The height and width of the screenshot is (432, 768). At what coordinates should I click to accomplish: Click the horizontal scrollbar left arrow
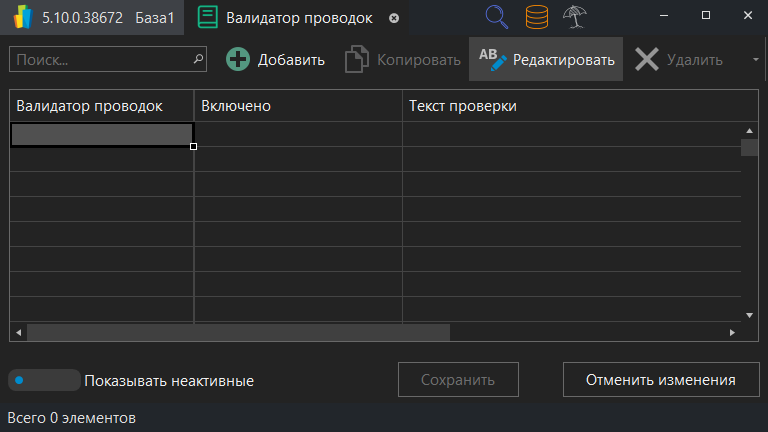point(19,333)
